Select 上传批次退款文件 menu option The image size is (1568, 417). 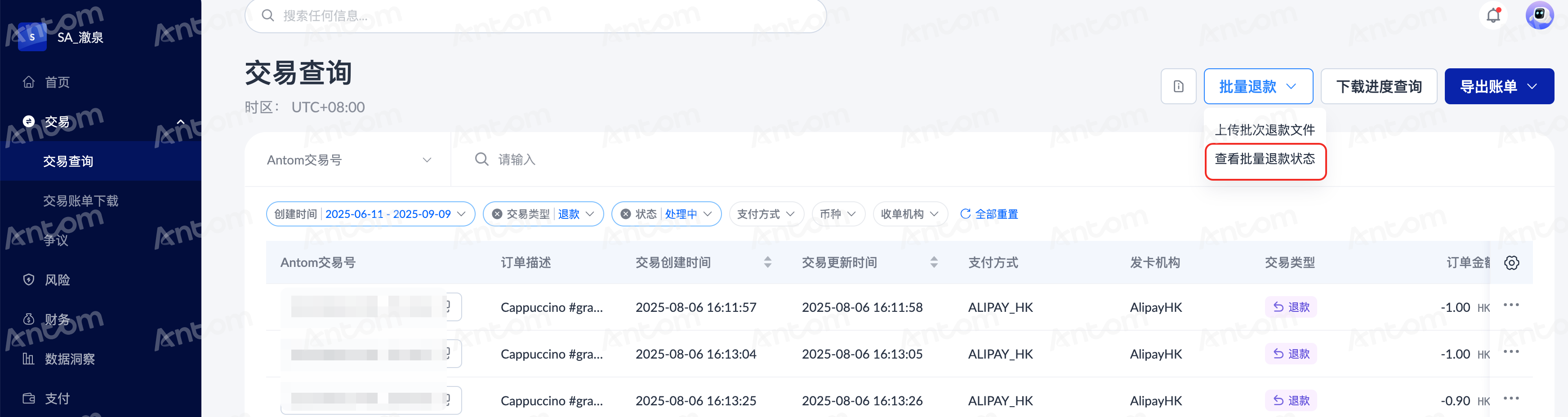click(1265, 130)
